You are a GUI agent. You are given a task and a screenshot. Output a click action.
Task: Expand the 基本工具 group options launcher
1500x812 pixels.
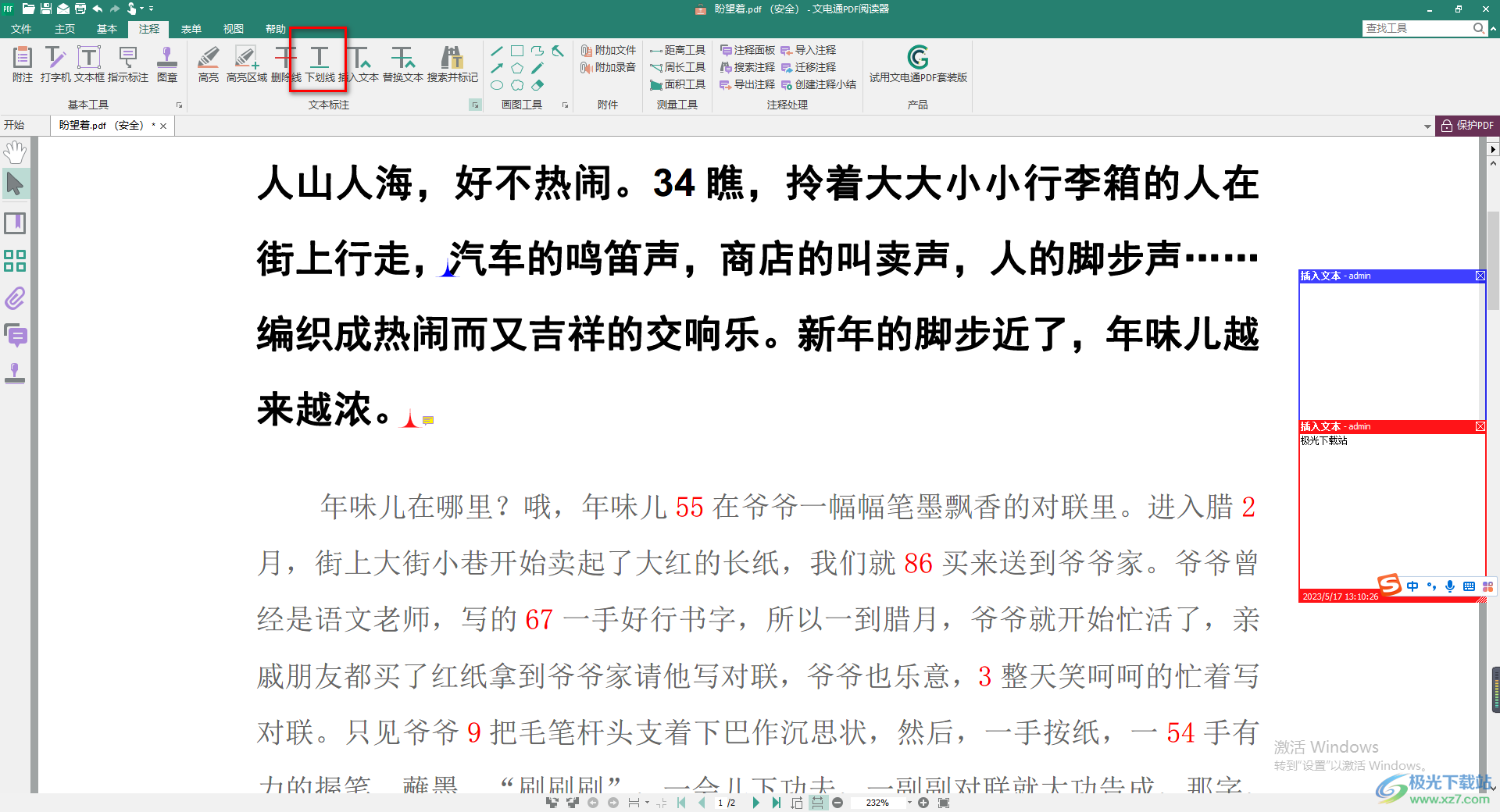pos(179,105)
